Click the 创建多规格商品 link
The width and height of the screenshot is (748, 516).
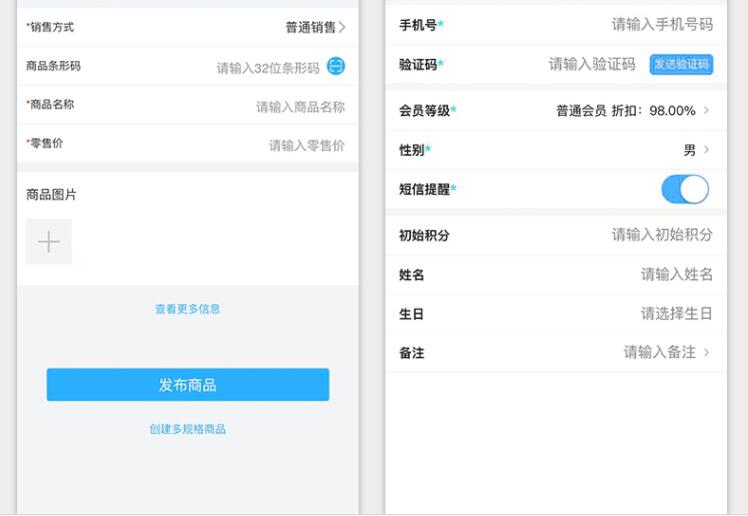point(188,429)
